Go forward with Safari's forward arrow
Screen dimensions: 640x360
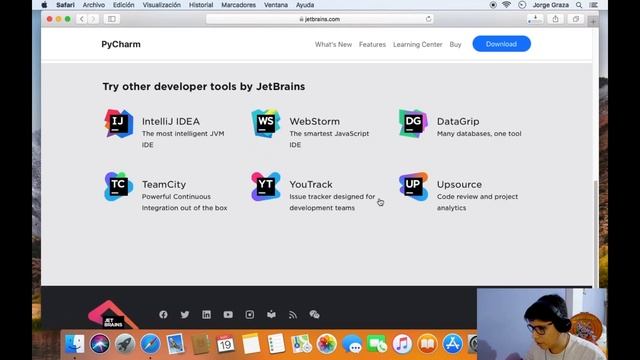[x=93, y=19]
